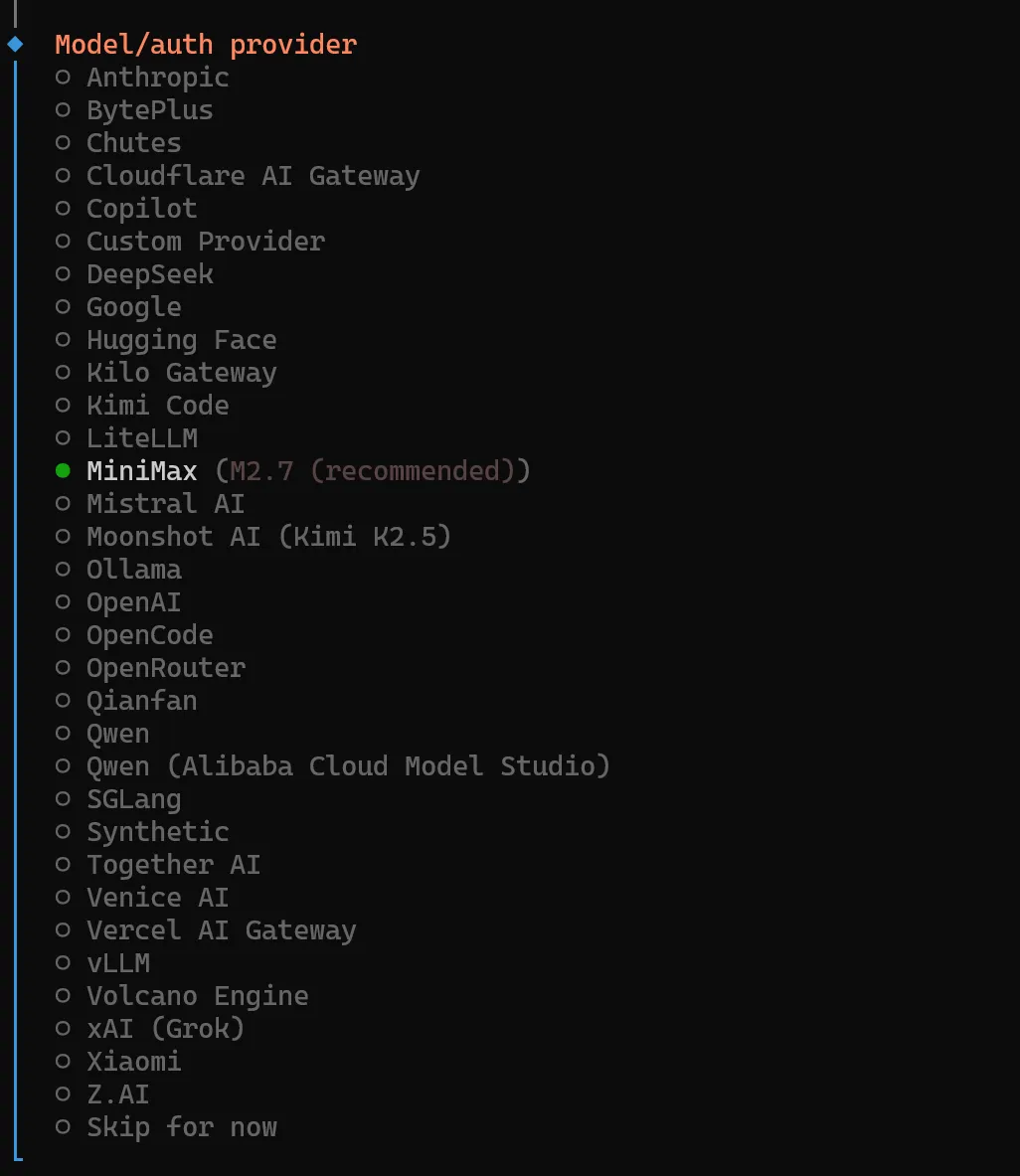Viewport: 1020px width, 1176px height.
Task: Choose Moonshot AI (Kimi K2.5)
Action: pos(268,537)
